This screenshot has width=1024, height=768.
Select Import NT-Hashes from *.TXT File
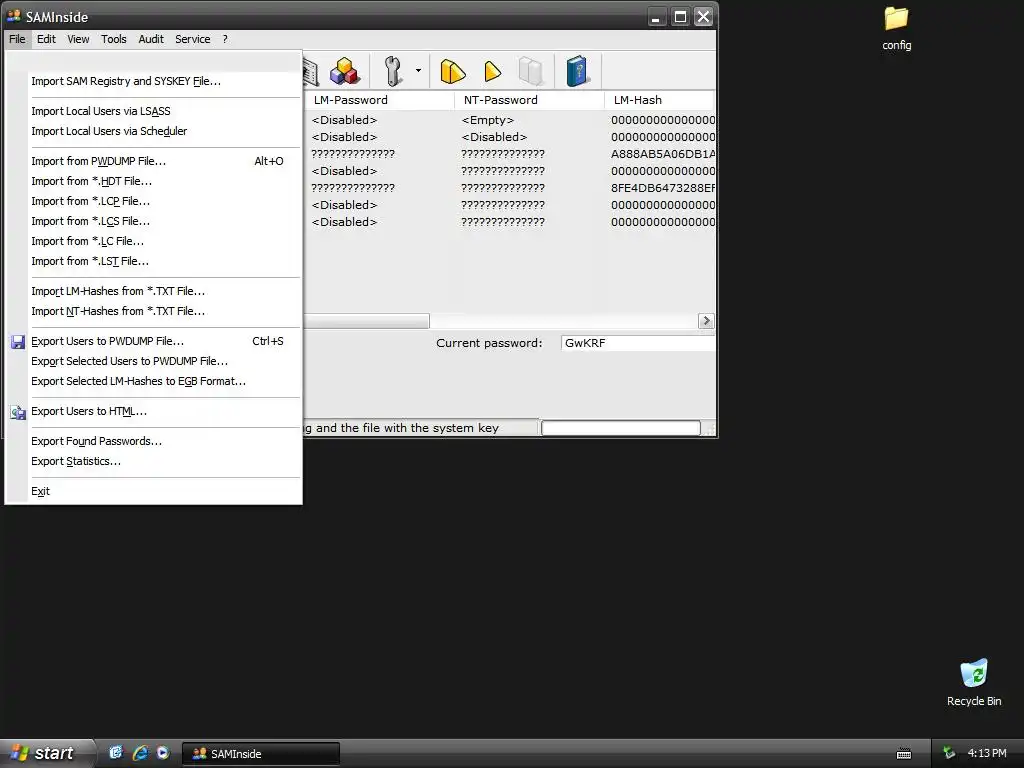coord(153,312)
